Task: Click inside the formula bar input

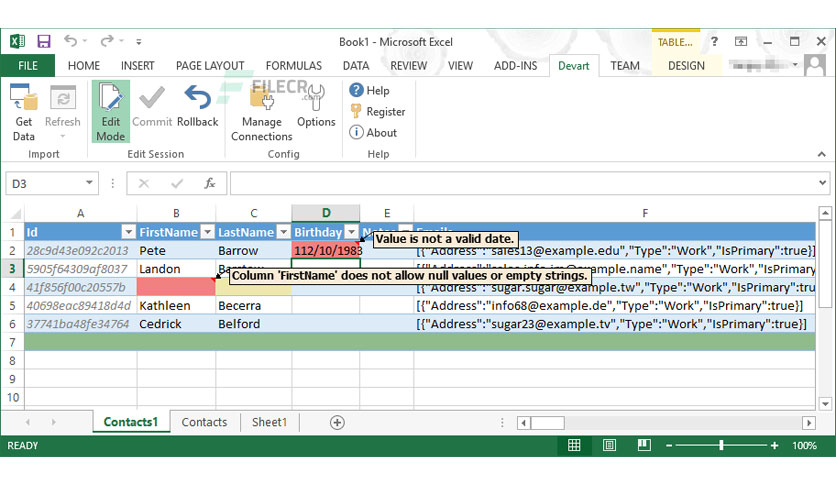Action: coord(523,183)
